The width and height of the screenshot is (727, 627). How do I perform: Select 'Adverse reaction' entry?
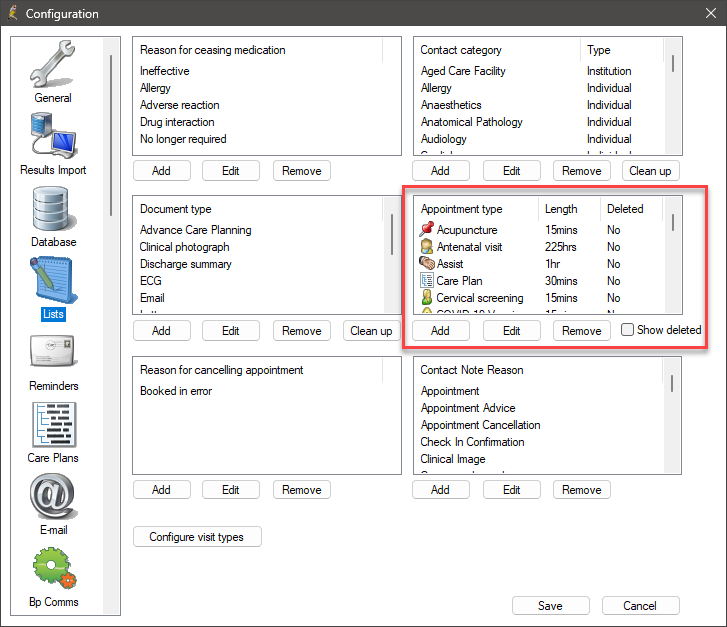click(179, 105)
